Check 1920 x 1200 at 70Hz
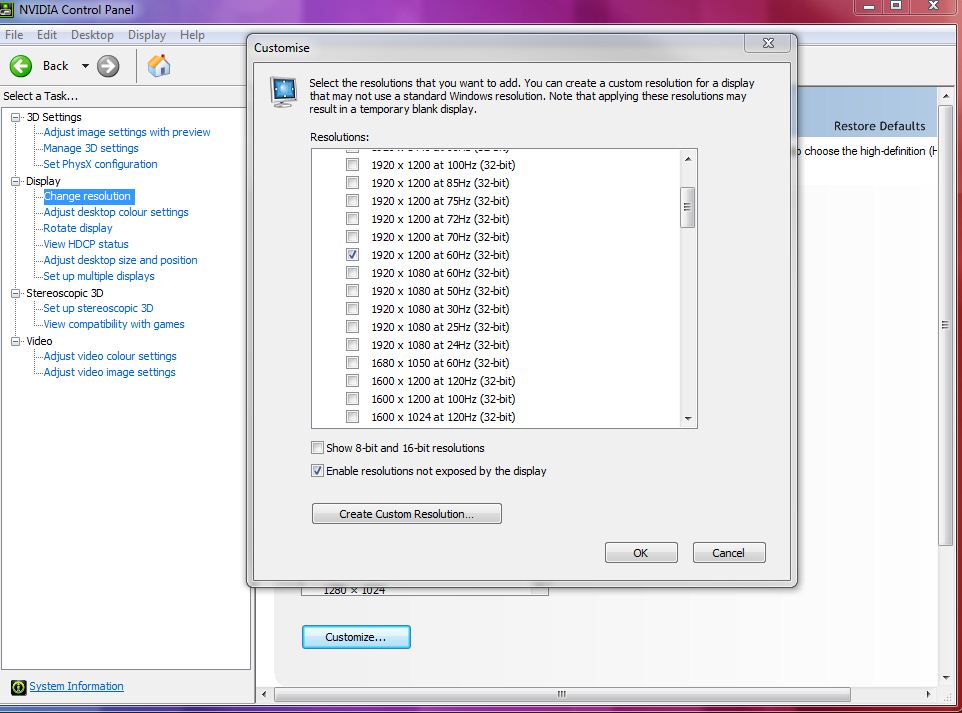 352,236
